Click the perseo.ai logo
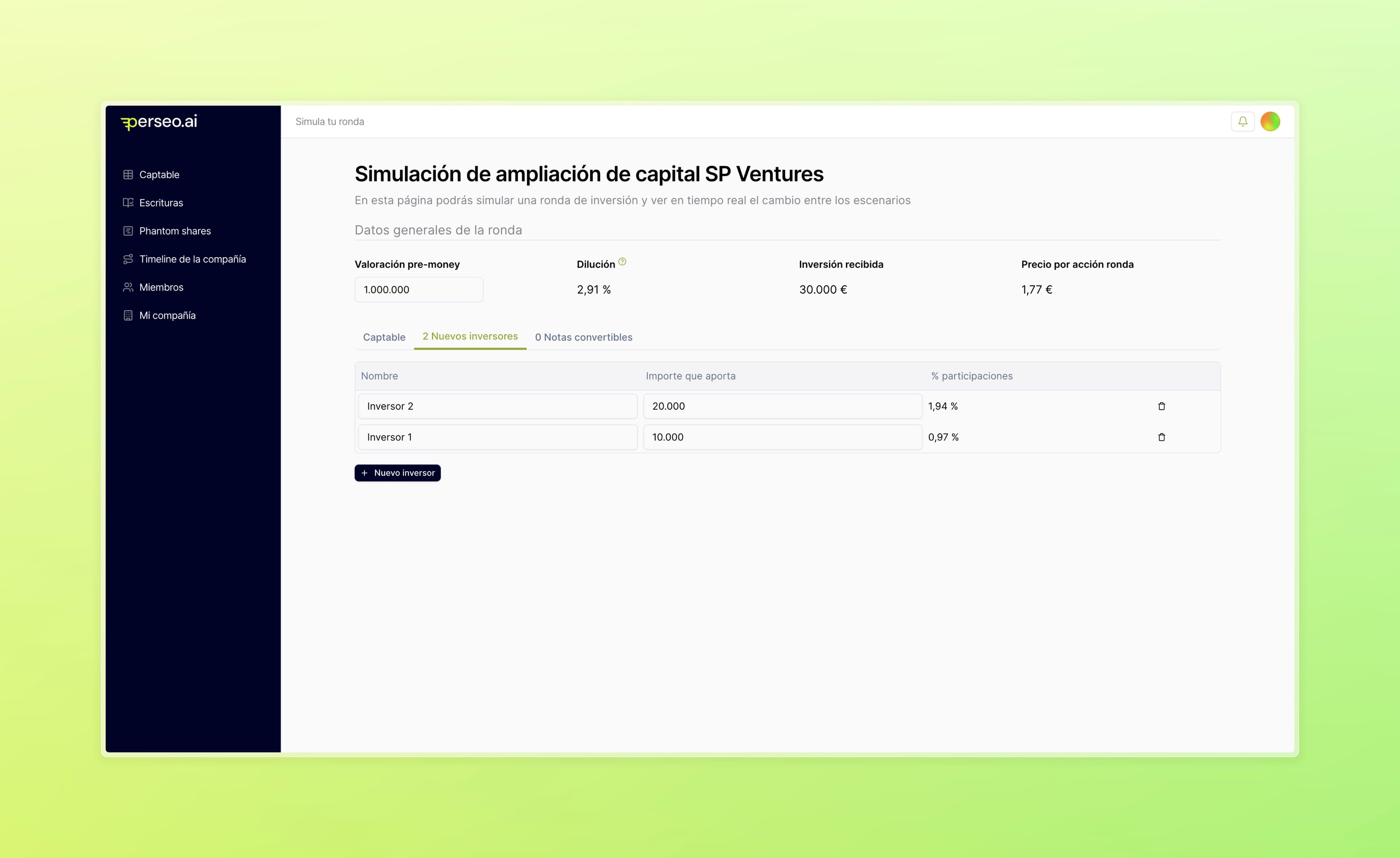Viewport: 1400px width, 858px height. click(x=159, y=121)
